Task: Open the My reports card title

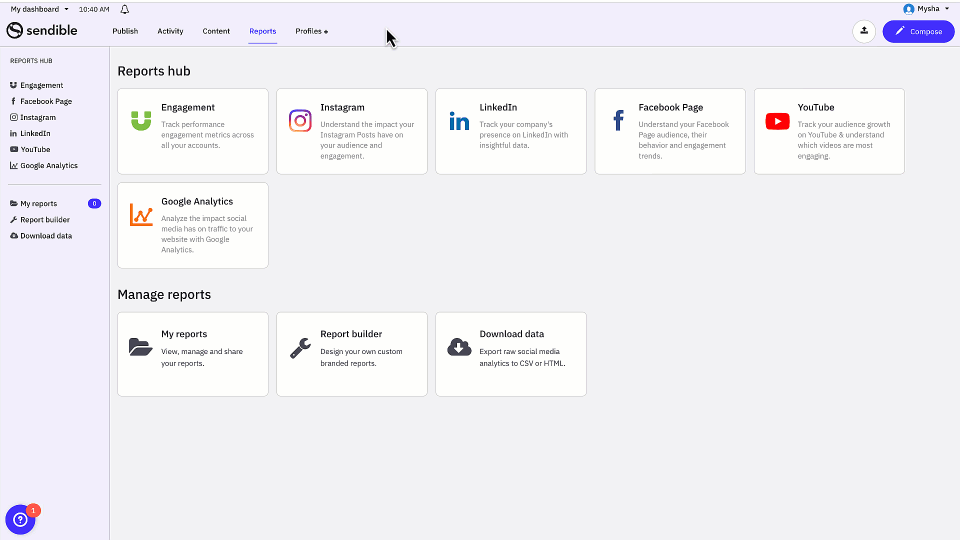Action: (184, 334)
